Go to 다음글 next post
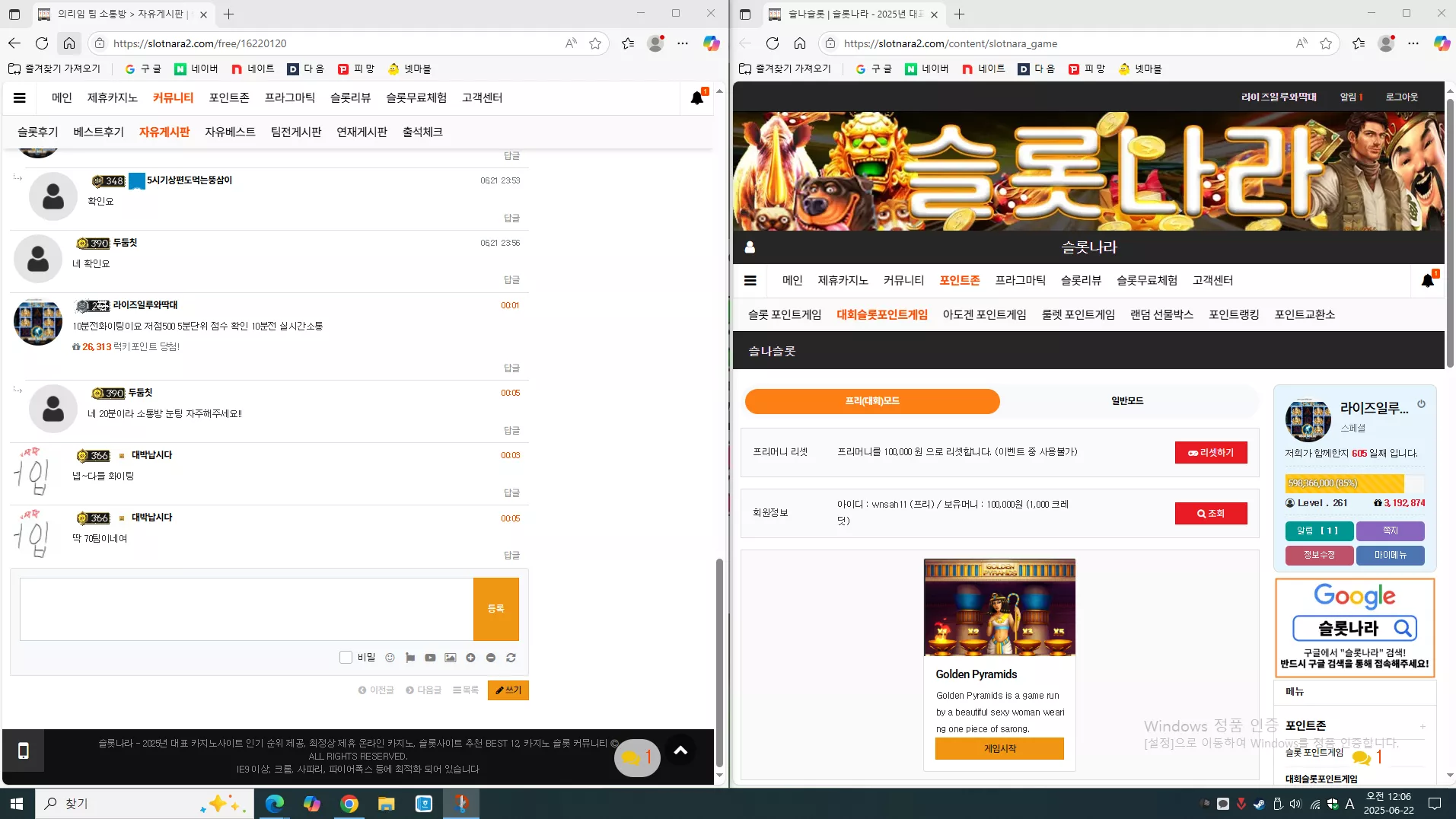The height and width of the screenshot is (819, 1456). pos(424,690)
